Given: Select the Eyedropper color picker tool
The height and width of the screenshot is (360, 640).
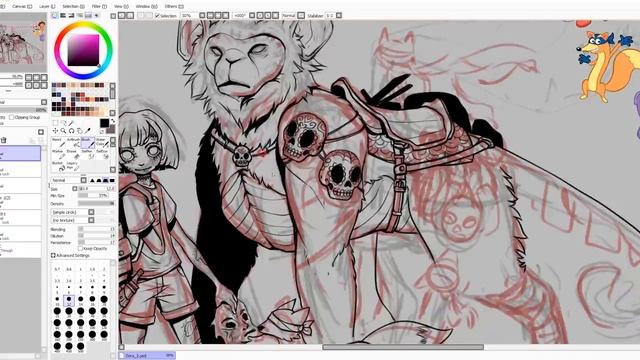Looking at the screenshot, I should click(x=87, y=131).
